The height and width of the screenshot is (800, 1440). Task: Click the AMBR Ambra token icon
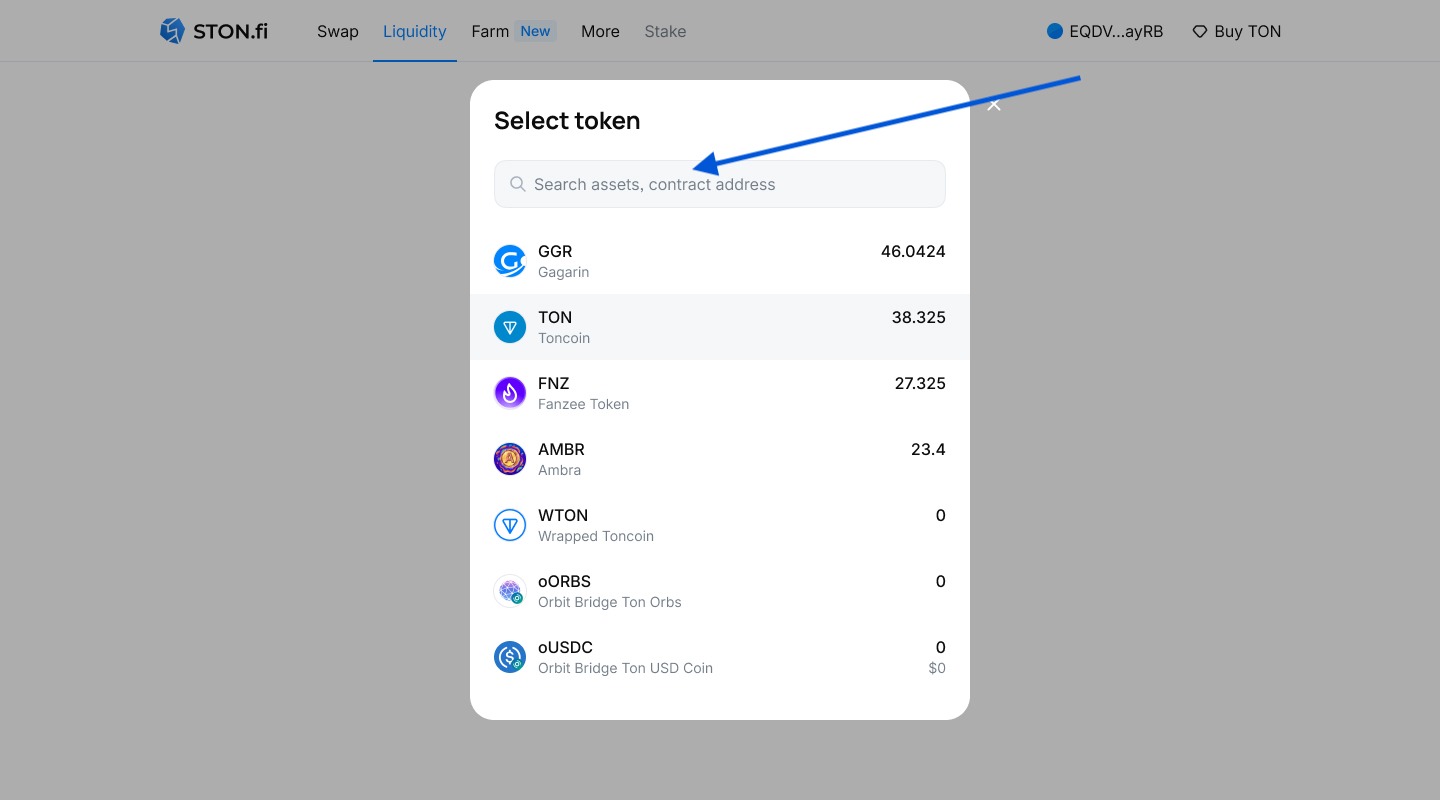[x=510, y=459]
